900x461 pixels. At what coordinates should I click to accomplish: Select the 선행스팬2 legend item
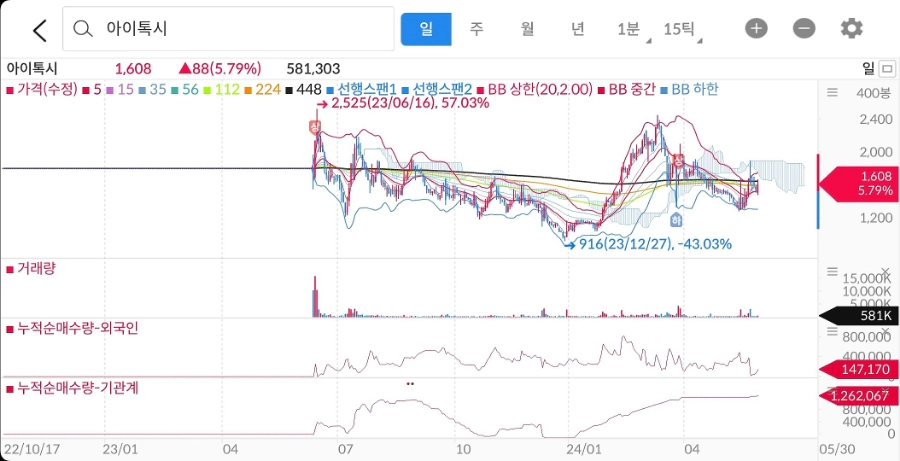point(437,90)
